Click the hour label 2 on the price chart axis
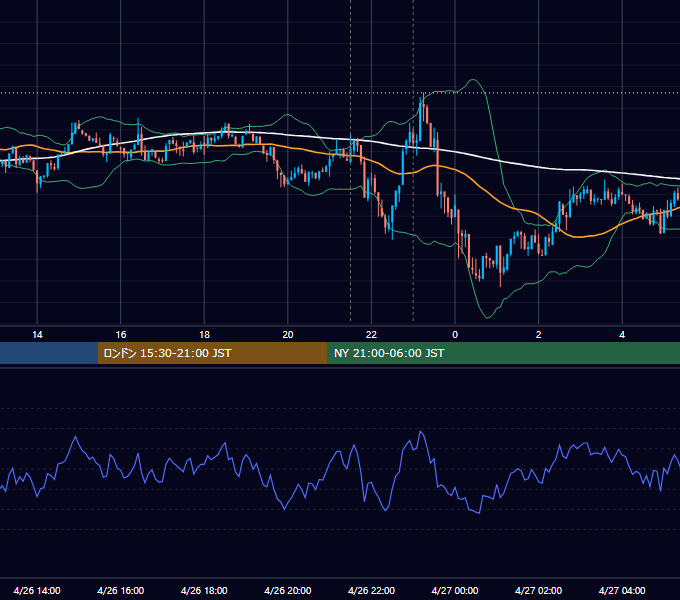The height and width of the screenshot is (600, 680). tap(539, 335)
